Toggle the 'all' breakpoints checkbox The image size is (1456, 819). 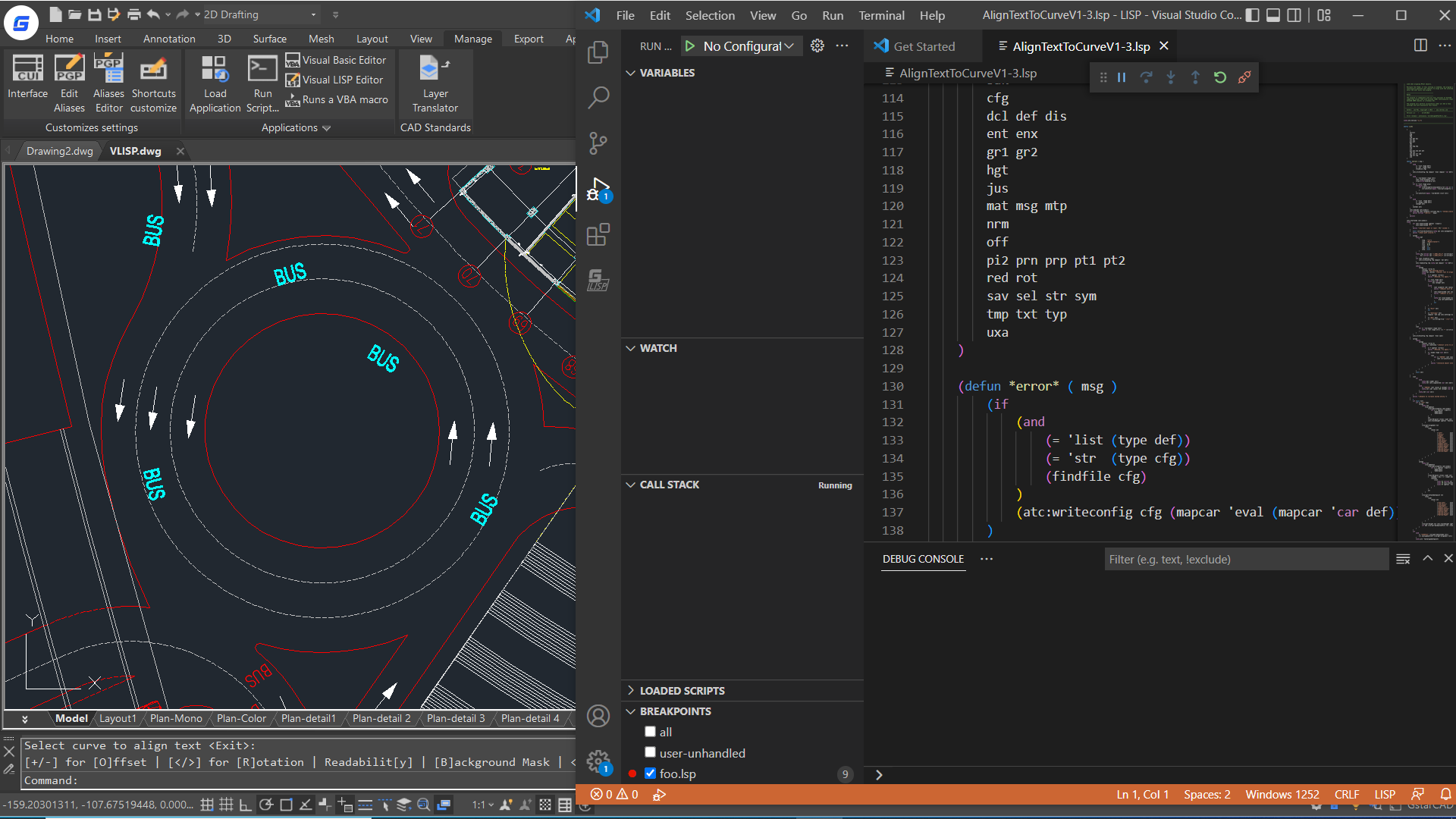tap(650, 732)
